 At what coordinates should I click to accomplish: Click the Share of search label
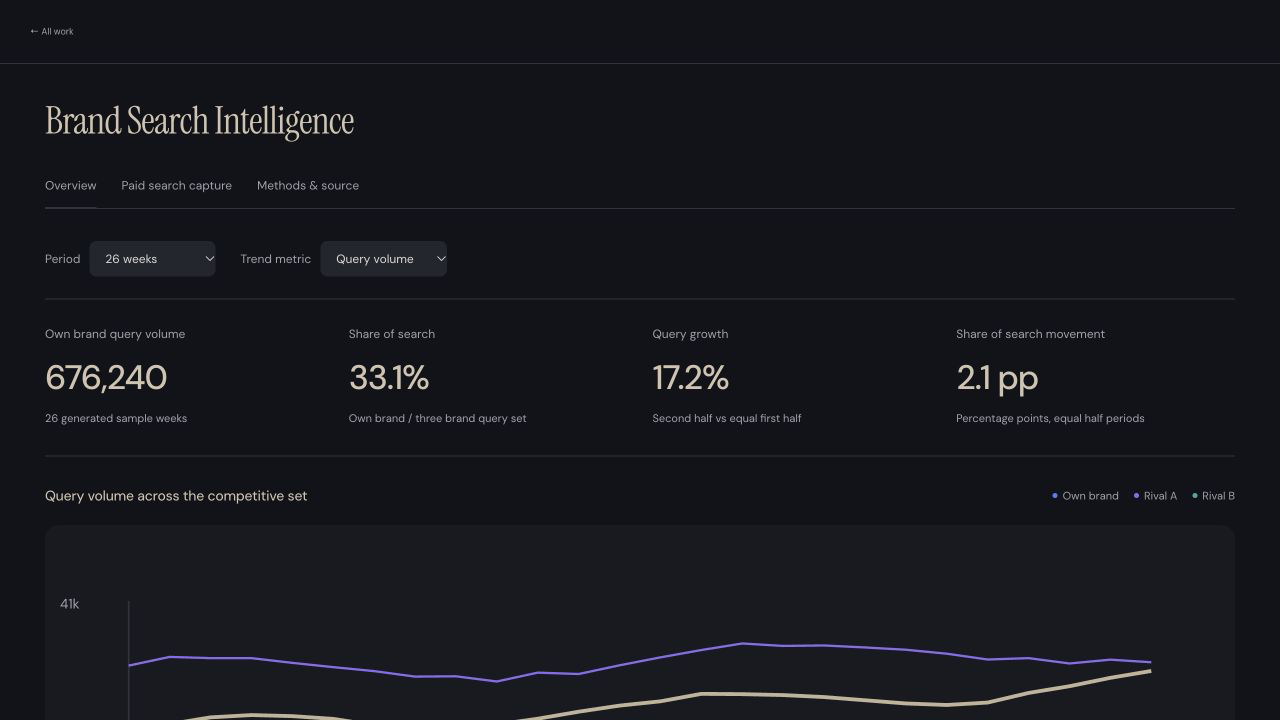coord(392,334)
